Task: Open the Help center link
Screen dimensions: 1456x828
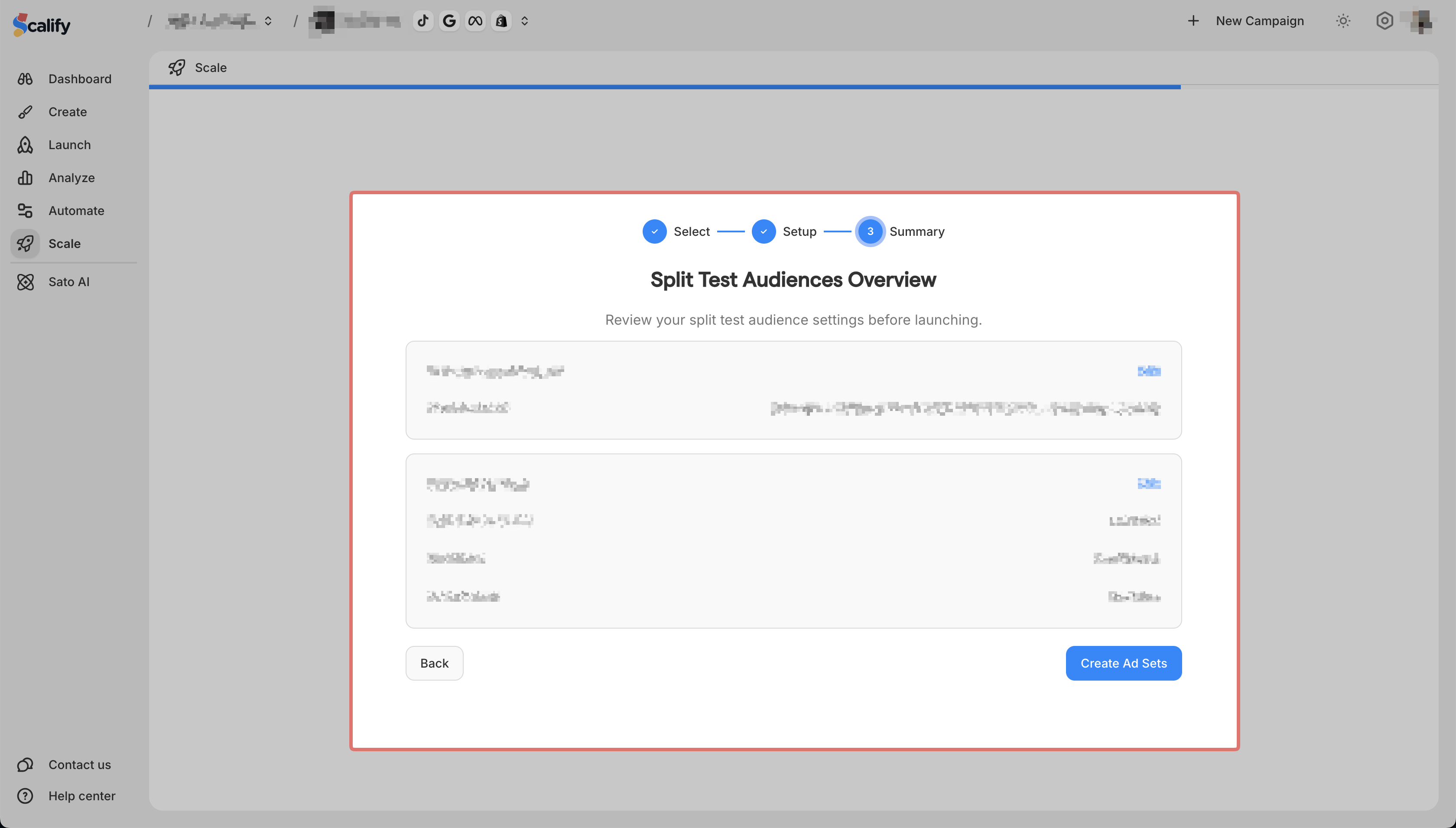Action: click(81, 796)
